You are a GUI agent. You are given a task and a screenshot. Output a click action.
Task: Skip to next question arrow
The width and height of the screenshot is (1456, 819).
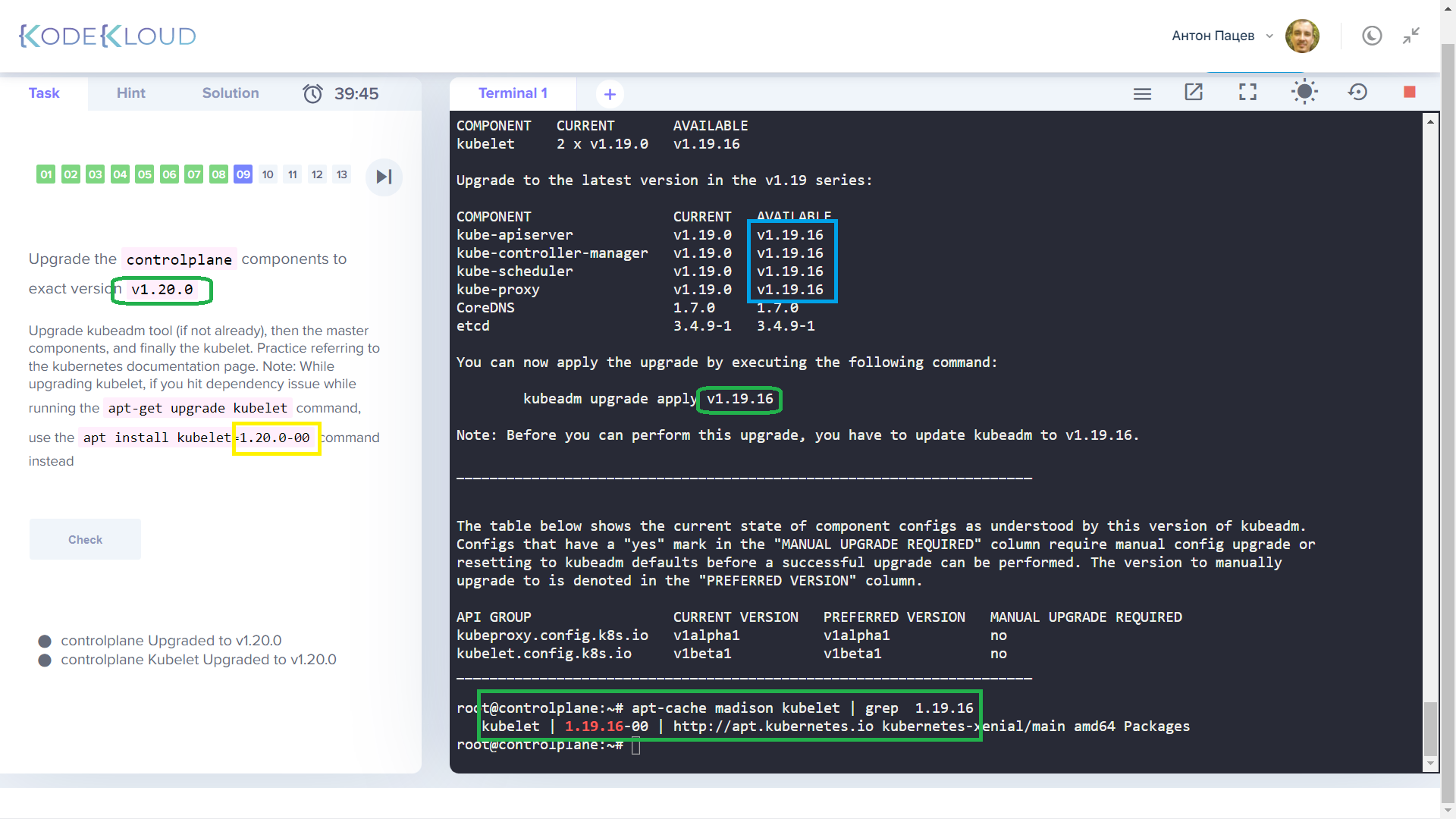[384, 177]
